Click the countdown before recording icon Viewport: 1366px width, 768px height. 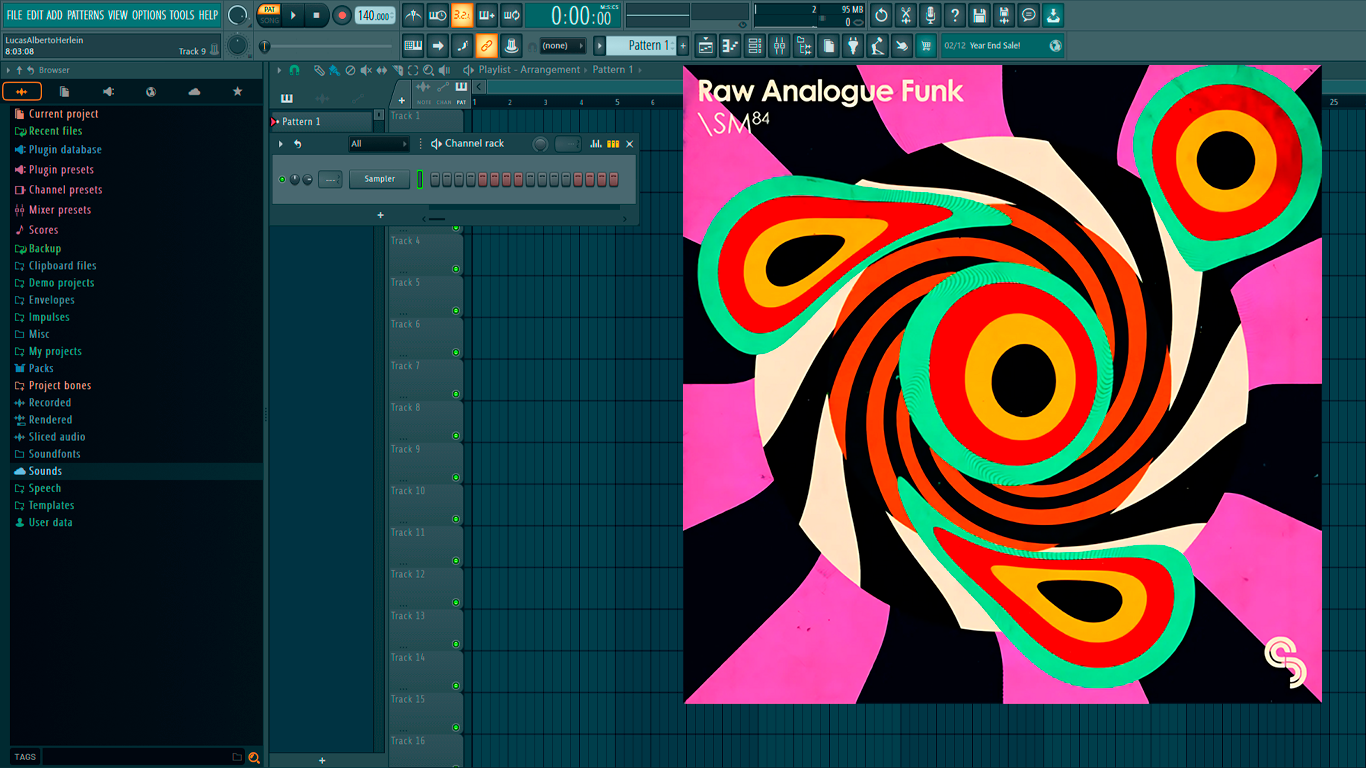462,15
